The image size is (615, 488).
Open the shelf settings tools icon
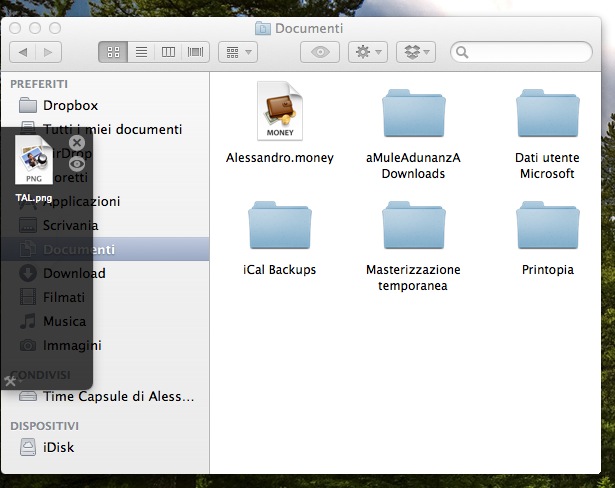pyautogui.click(x=11, y=380)
